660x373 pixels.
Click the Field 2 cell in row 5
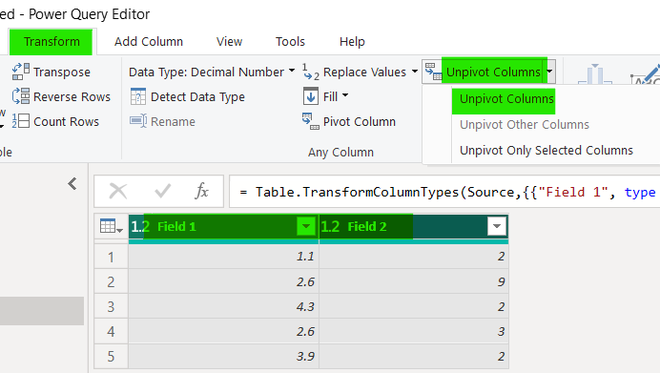click(414, 356)
